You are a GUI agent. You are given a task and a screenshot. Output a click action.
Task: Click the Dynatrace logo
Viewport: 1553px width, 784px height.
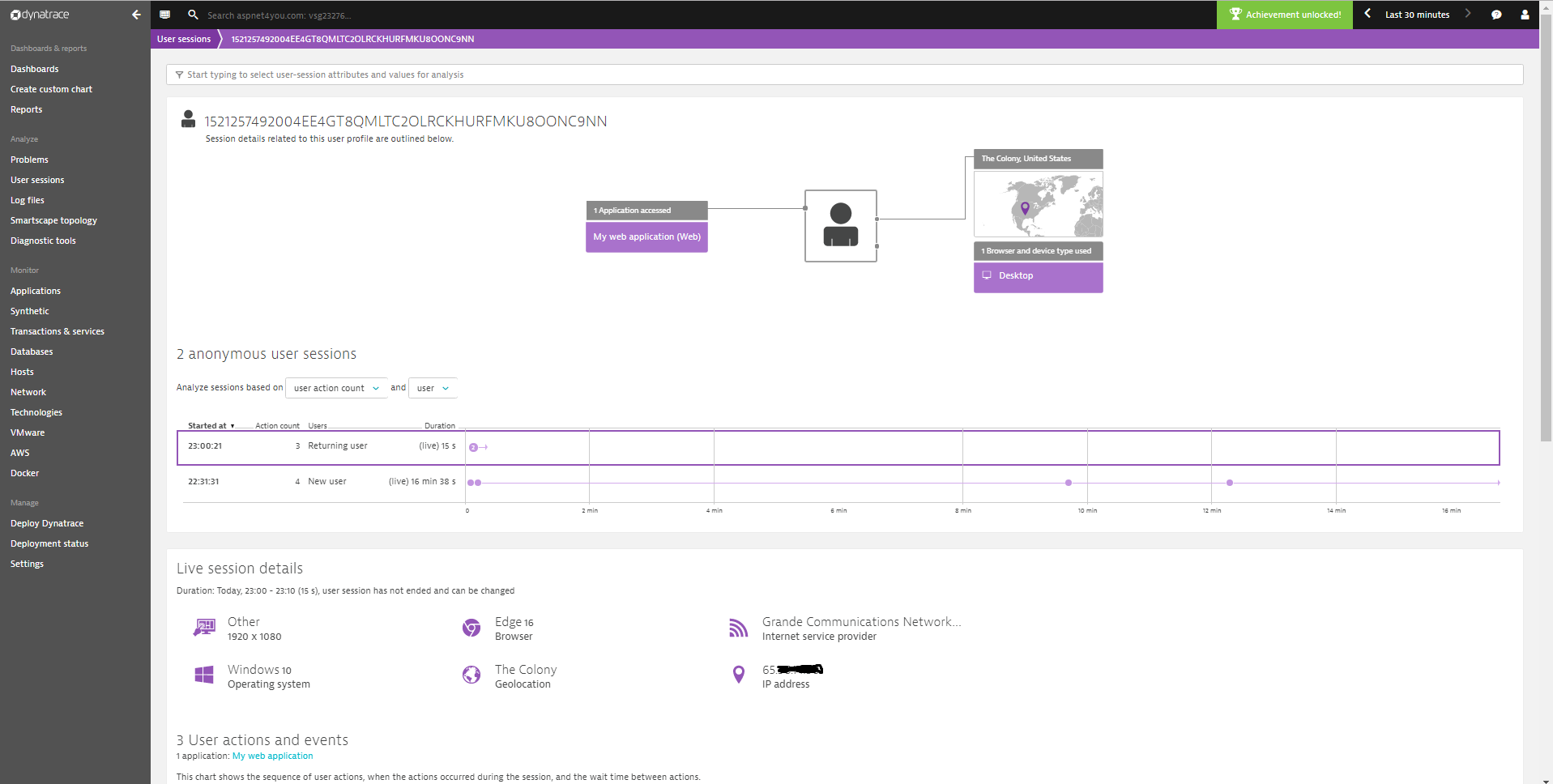40,15
